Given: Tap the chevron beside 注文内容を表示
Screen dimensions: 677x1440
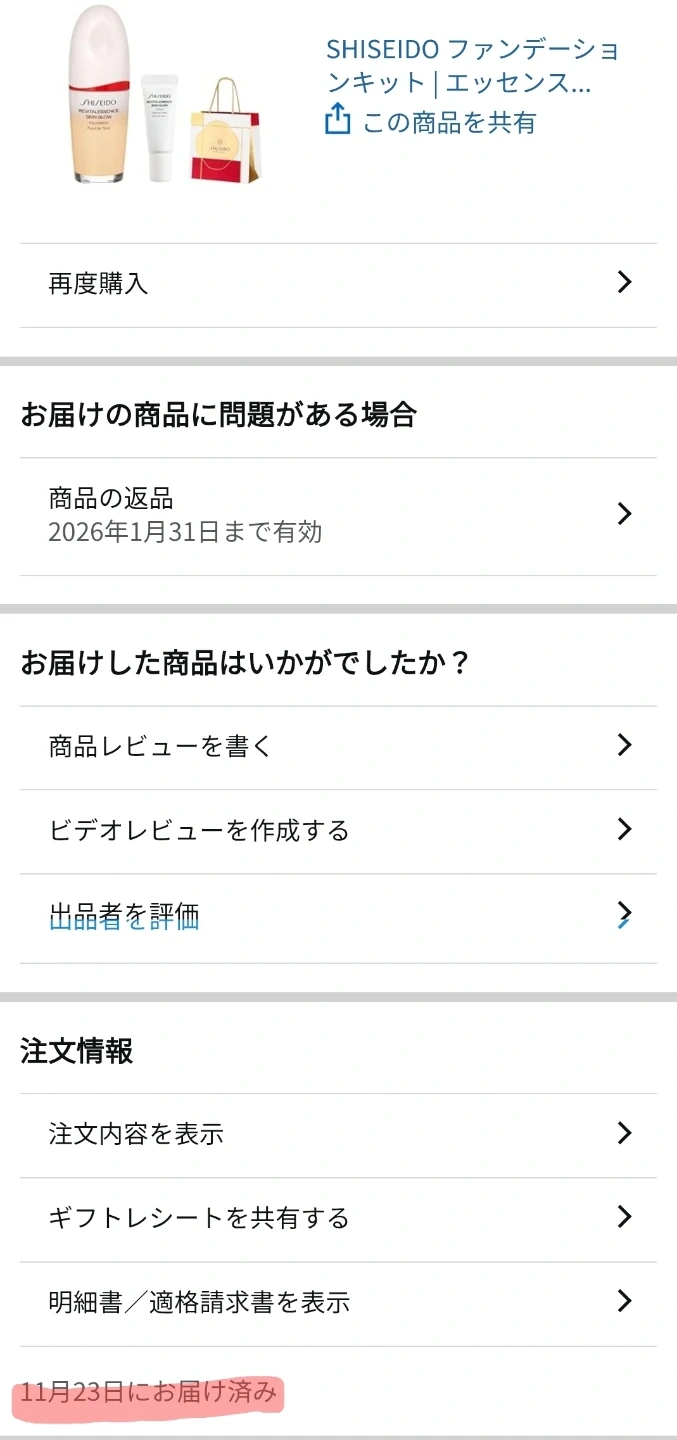Looking at the screenshot, I should coord(625,1133).
